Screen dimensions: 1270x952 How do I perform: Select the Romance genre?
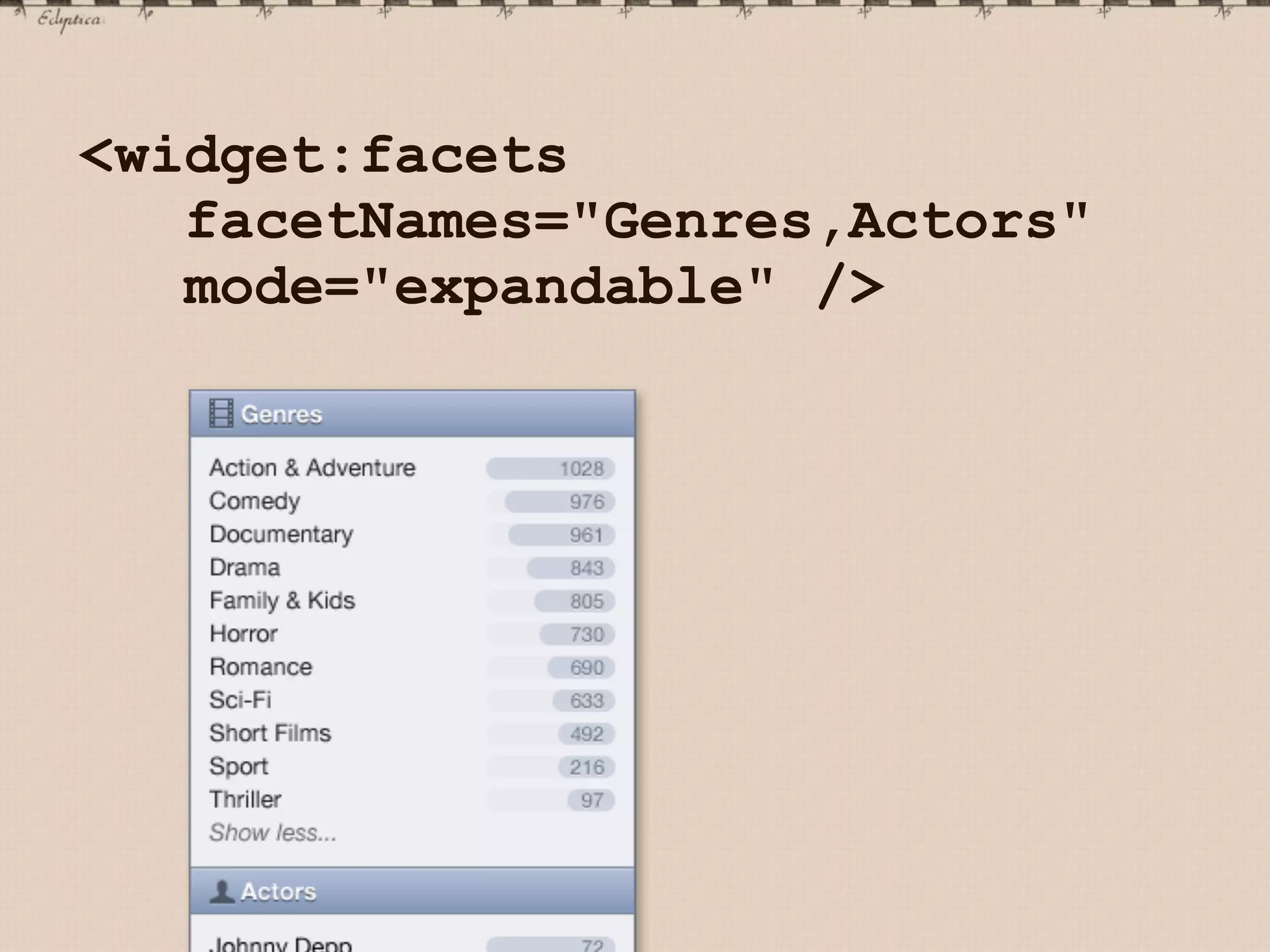tap(261, 667)
